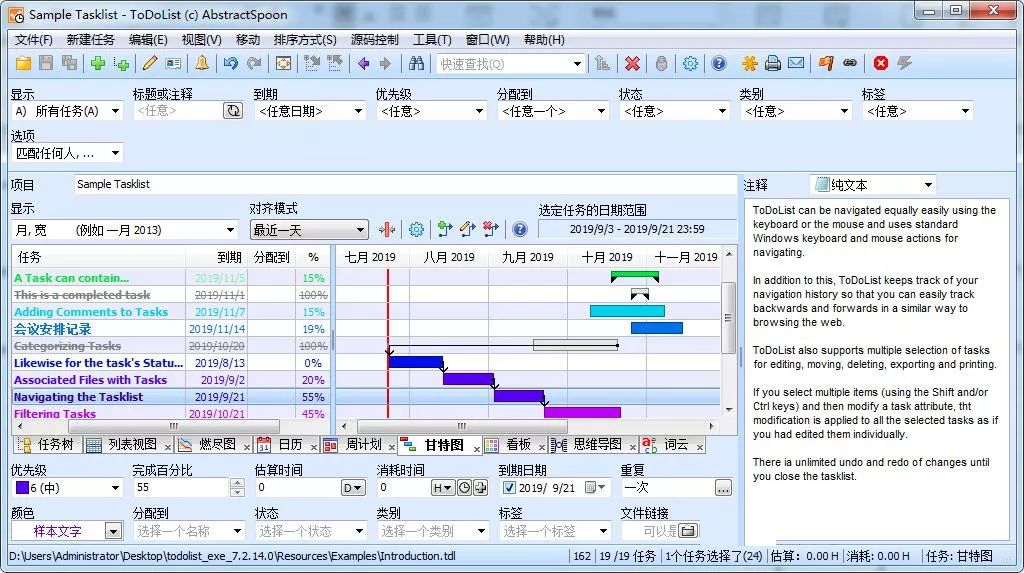Click the red X delete task icon
The height and width of the screenshot is (573, 1024).
[x=632, y=63]
